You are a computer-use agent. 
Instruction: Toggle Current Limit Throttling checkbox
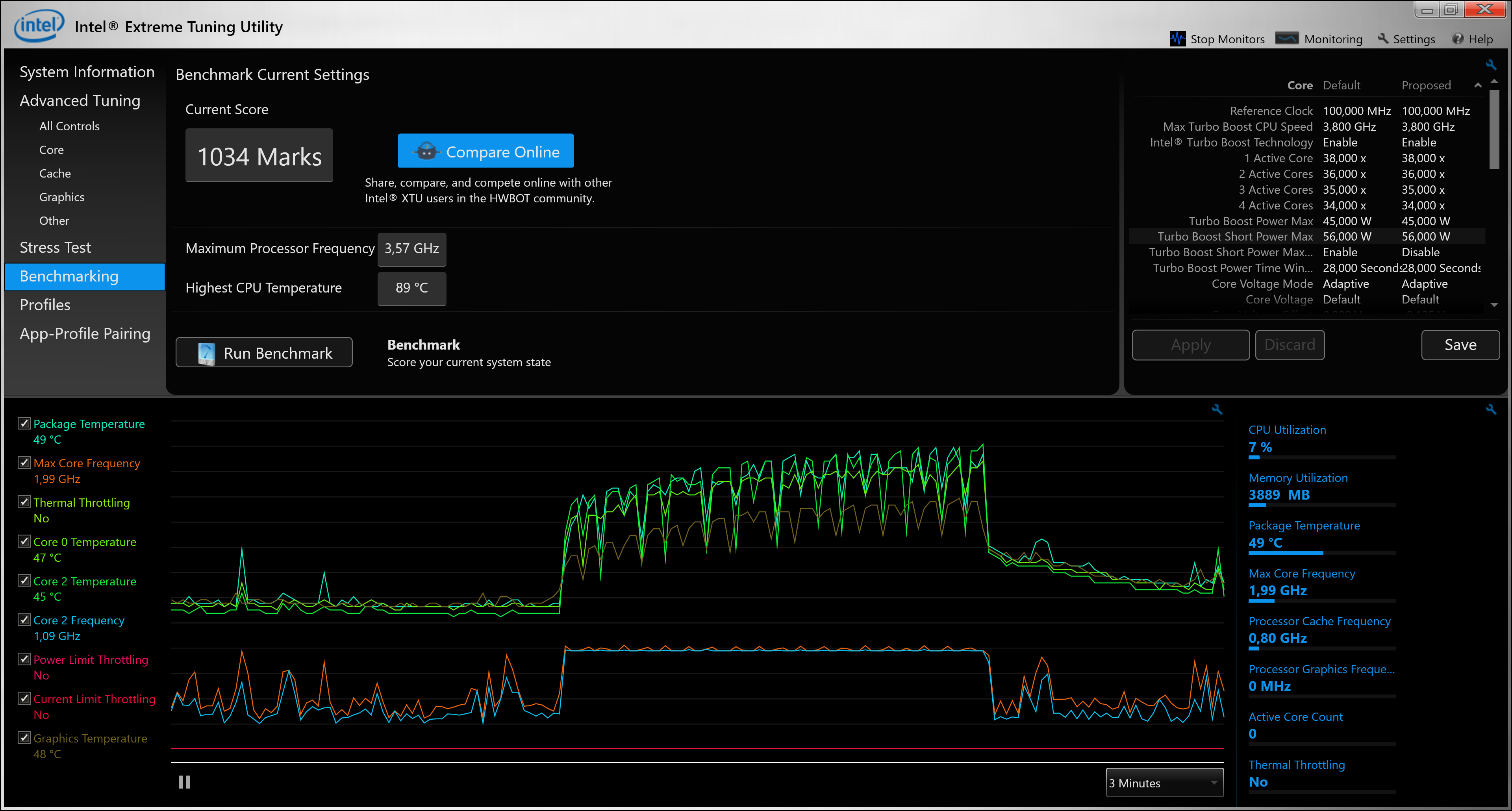24,698
